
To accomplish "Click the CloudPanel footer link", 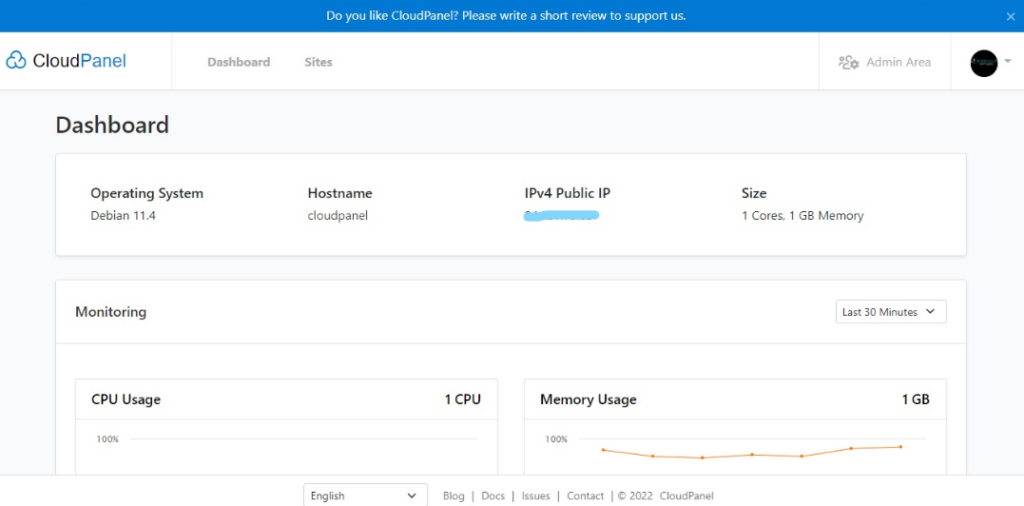I will 687,496.
